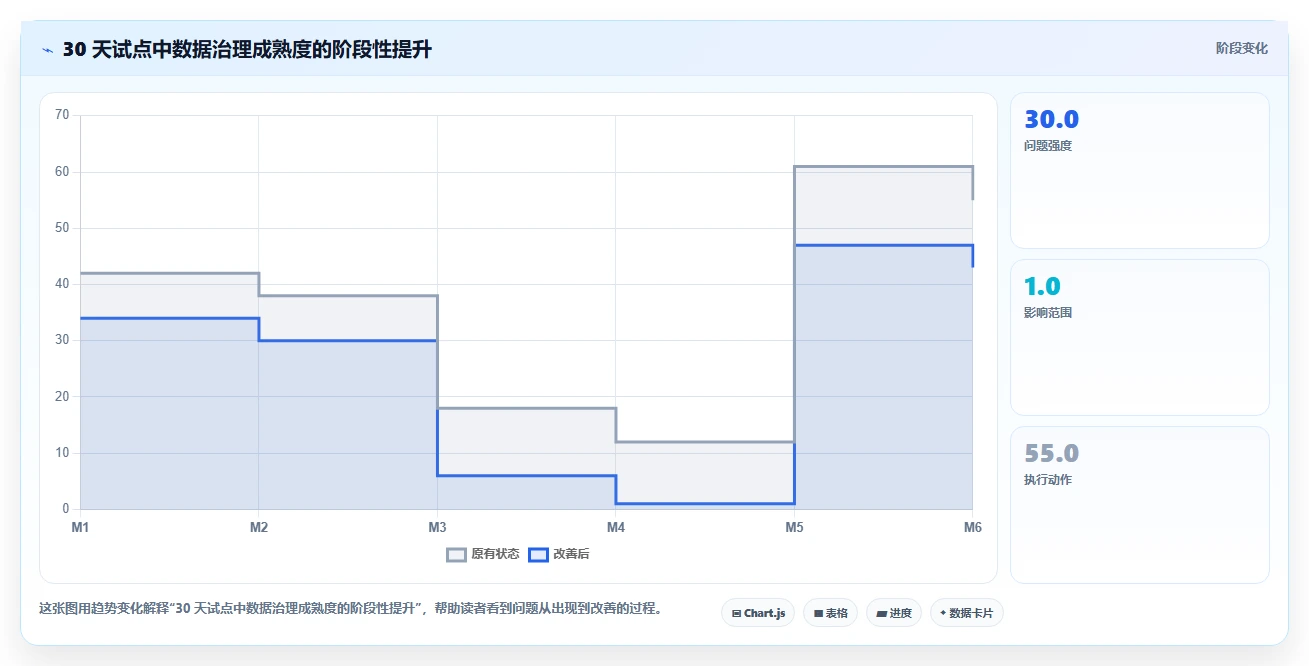Image resolution: width=1309 pixels, height=666 pixels.
Task: Click the gray 原有状态 legend swatch
Action: click(x=456, y=554)
